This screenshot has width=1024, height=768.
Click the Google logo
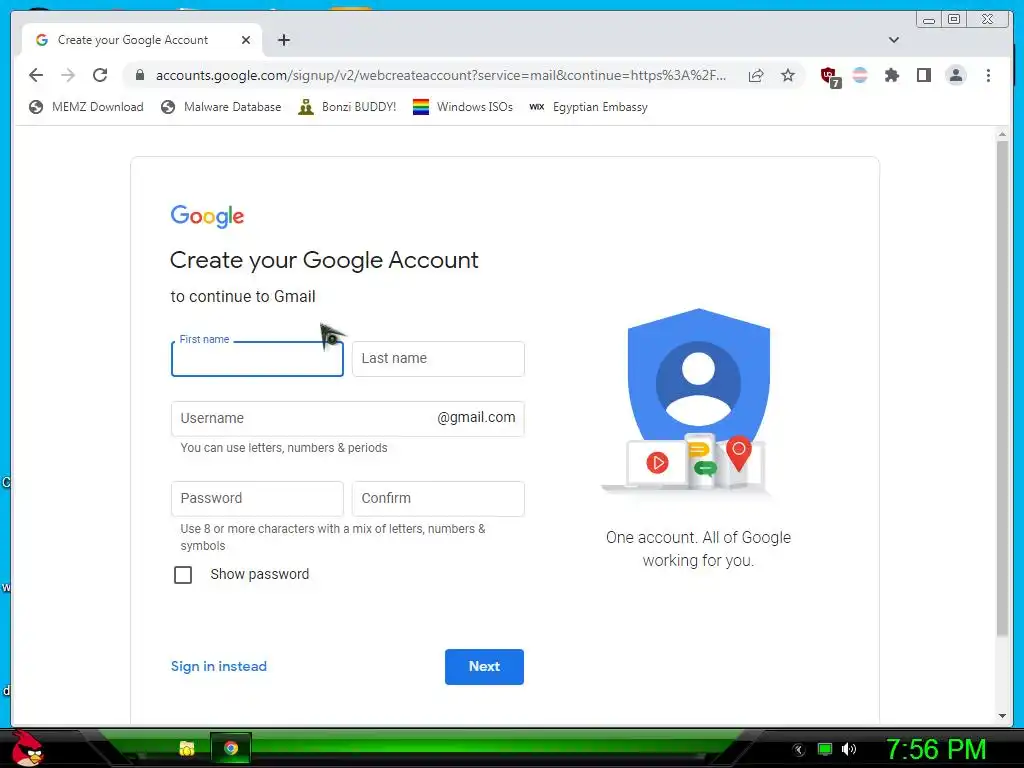[207, 216]
